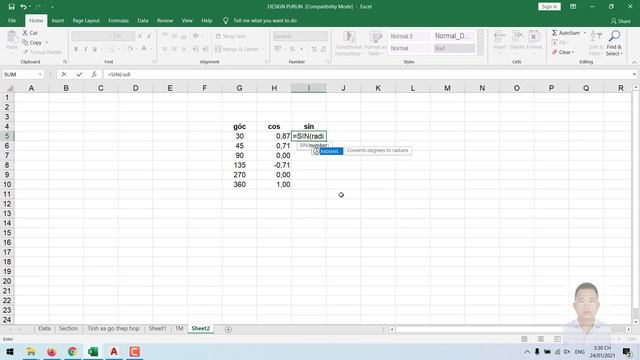Toggle Merge & Center
This screenshot has height=360, width=640.
point(237,49)
